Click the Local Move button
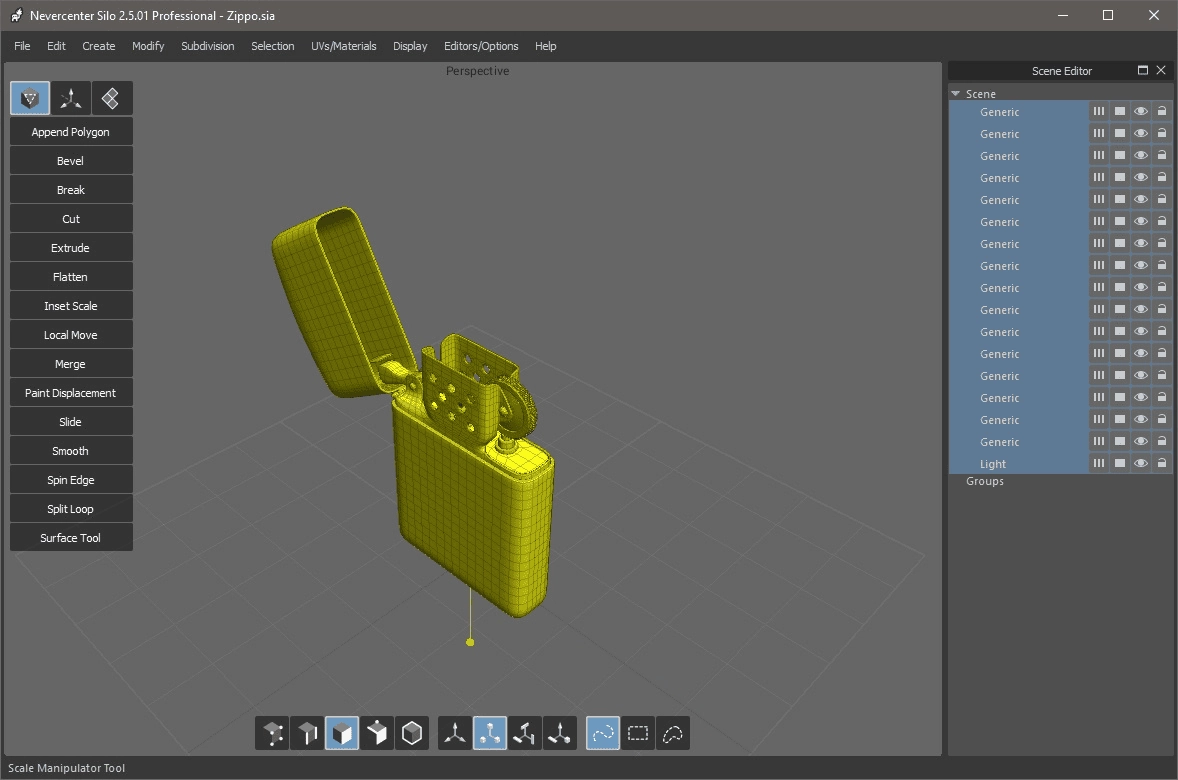Screen dimensions: 1178x780 pos(71,335)
